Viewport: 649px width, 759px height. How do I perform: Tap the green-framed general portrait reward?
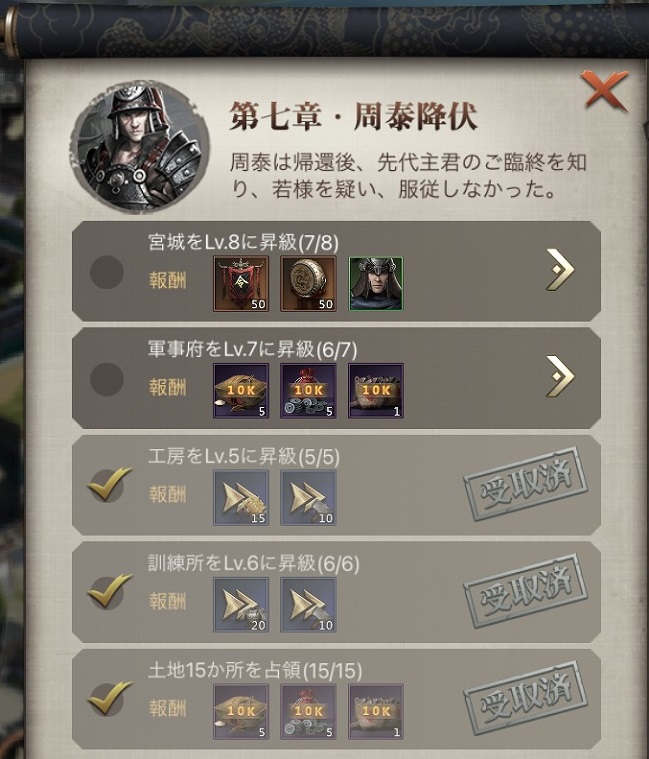pyautogui.click(x=376, y=284)
